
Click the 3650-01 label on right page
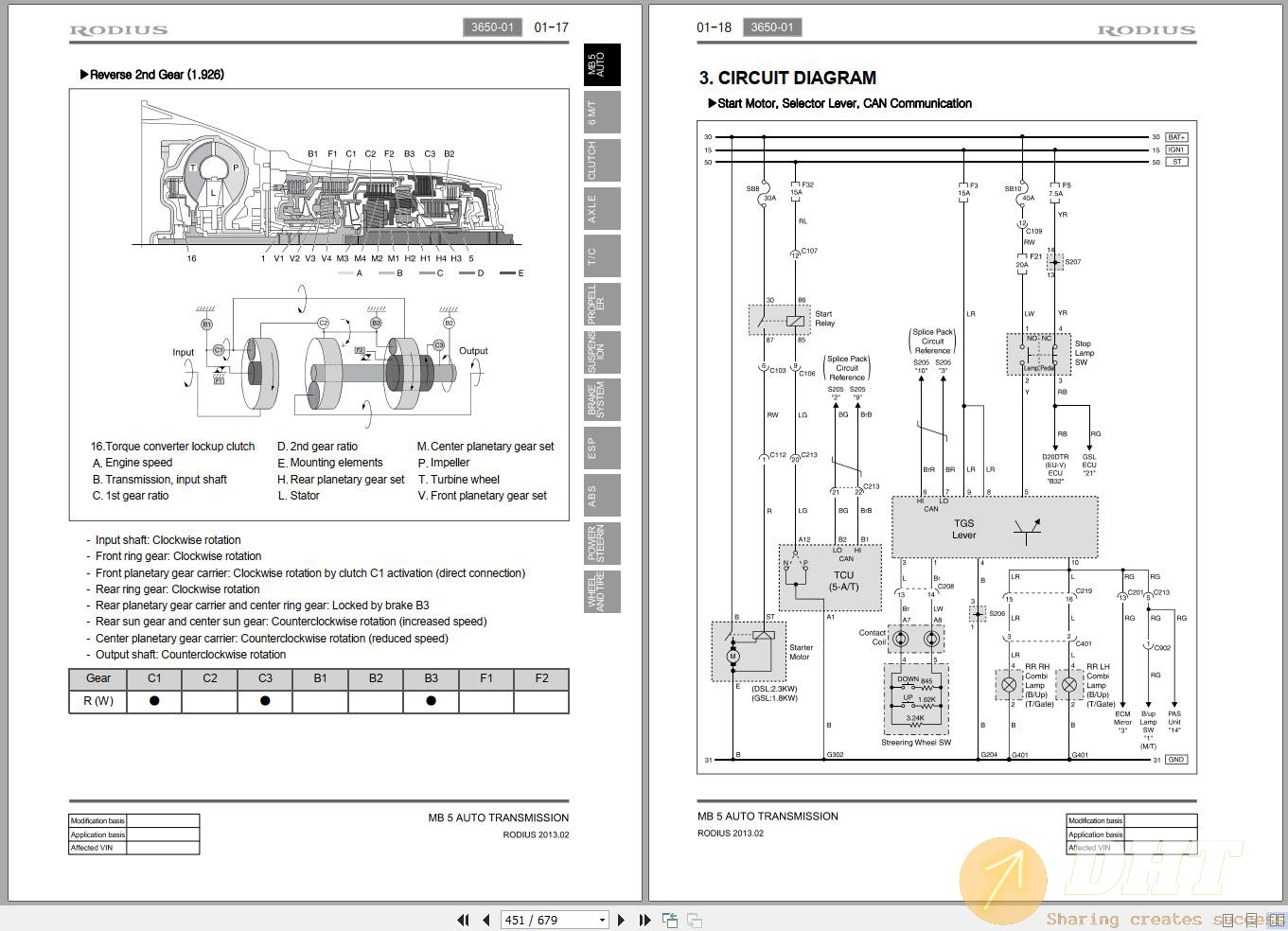click(x=772, y=27)
